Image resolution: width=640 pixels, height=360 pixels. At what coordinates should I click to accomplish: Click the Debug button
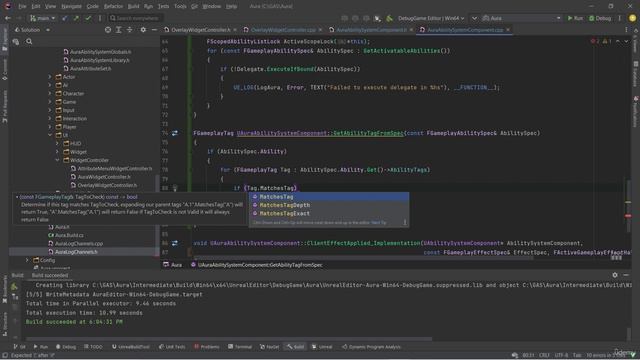[x=600, y=18]
